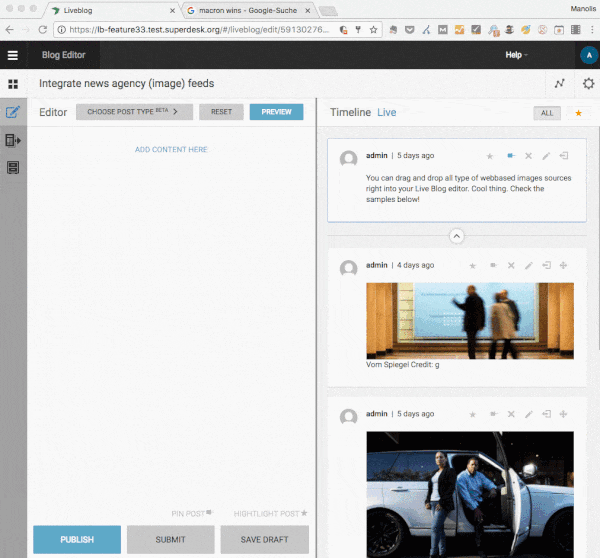
Task: Open the hamburger main menu
Action: (x=13, y=55)
